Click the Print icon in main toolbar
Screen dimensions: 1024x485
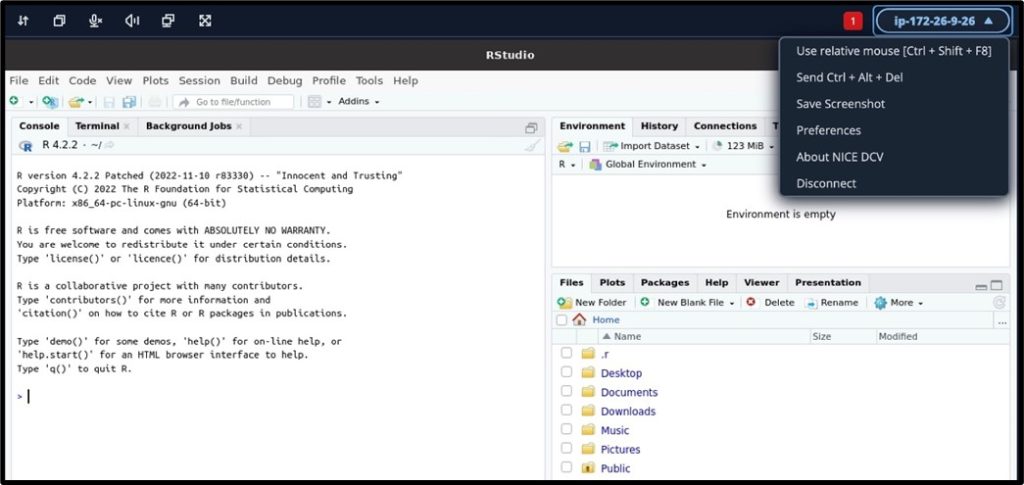pyautogui.click(x=155, y=102)
